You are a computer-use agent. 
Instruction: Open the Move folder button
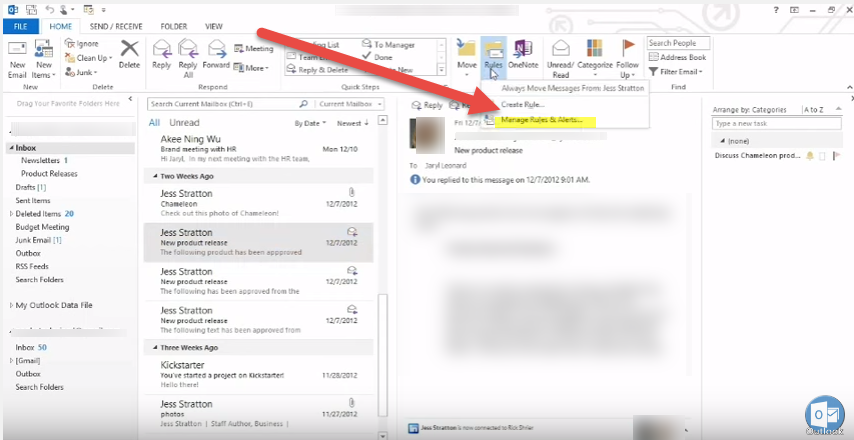[x=467, y=59]
